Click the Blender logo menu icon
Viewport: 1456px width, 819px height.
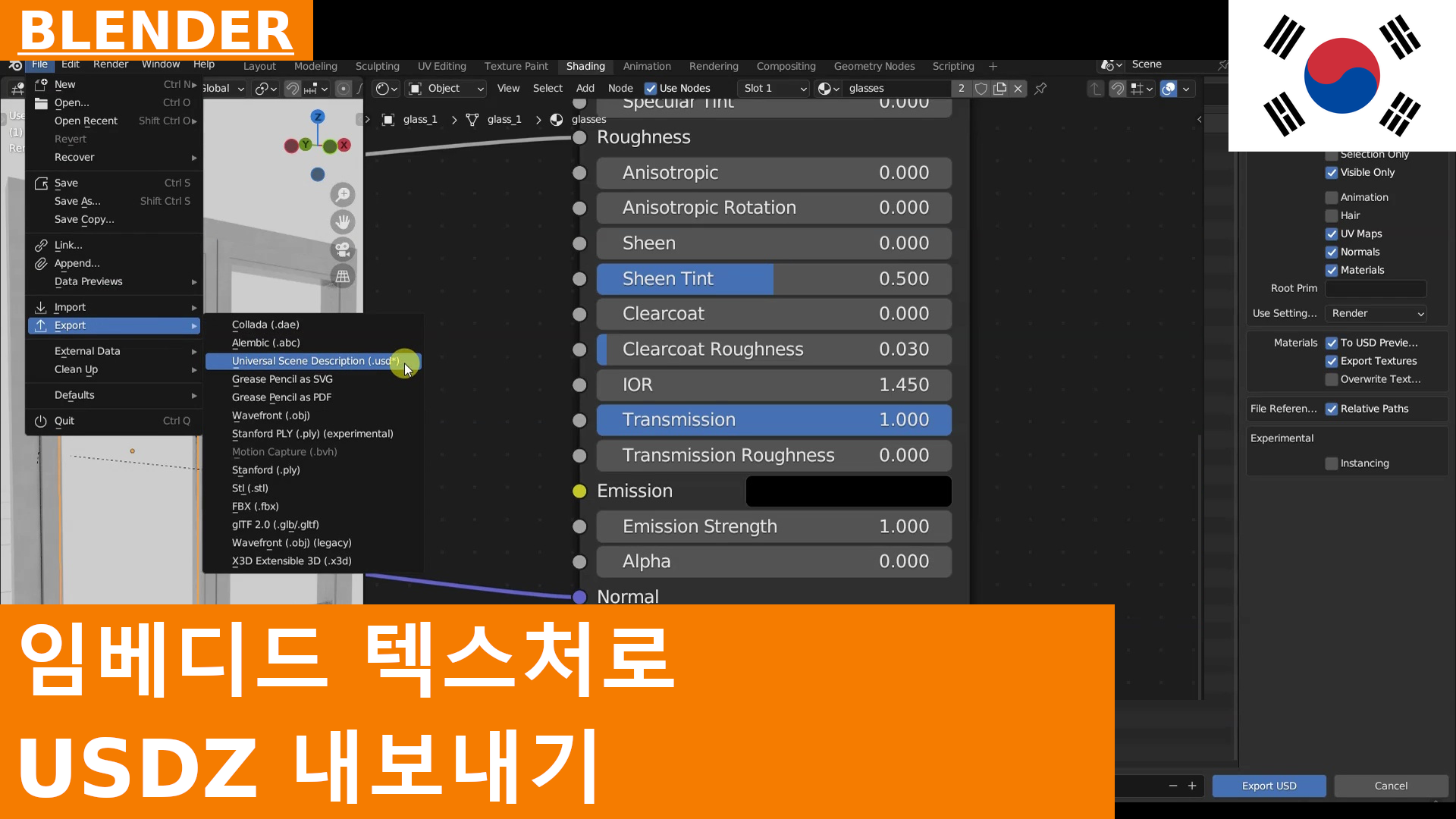[x=14, y=65]
